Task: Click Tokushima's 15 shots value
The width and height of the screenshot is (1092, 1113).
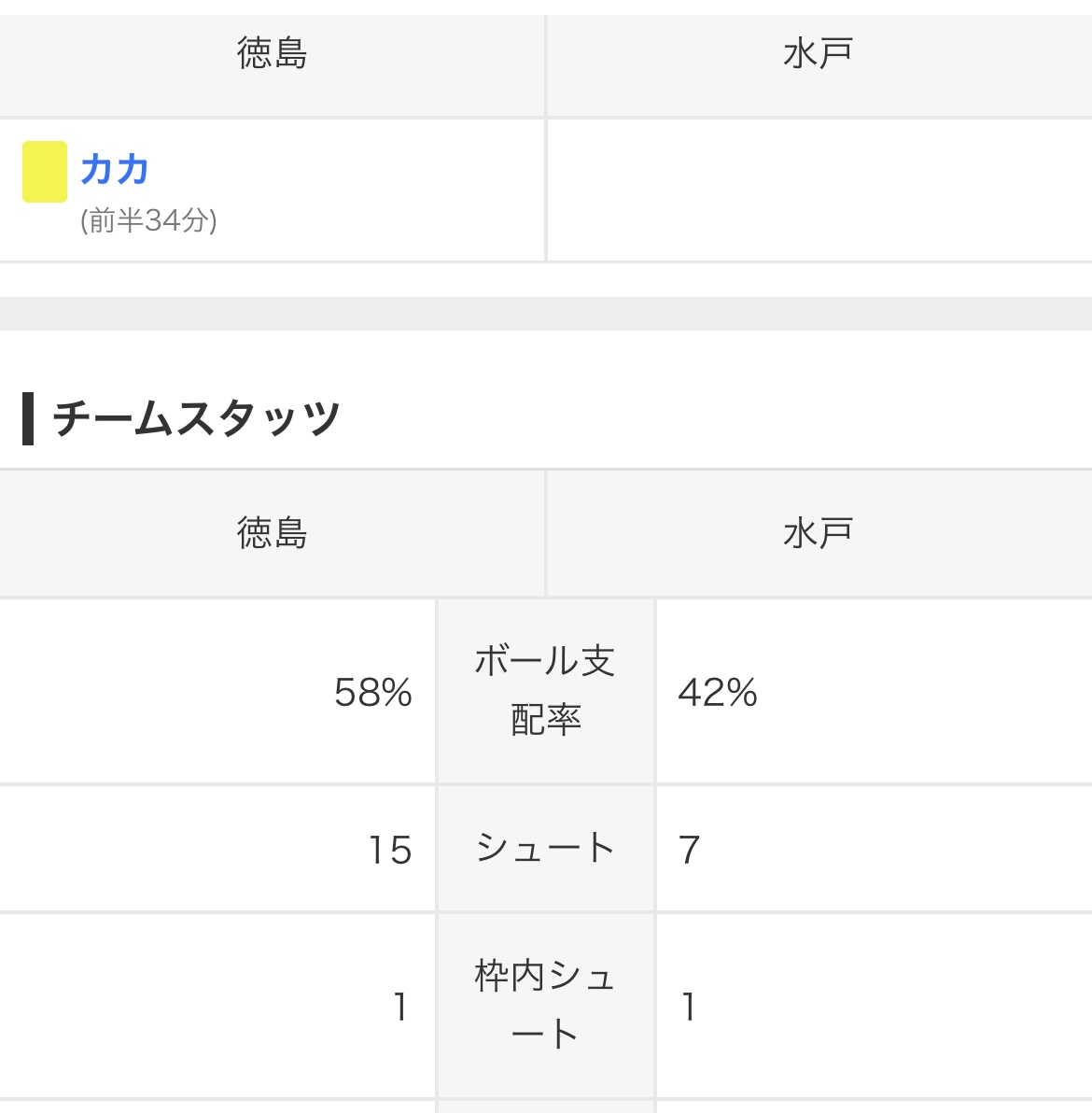Action: pyautogui.click(x=390, y=850)
